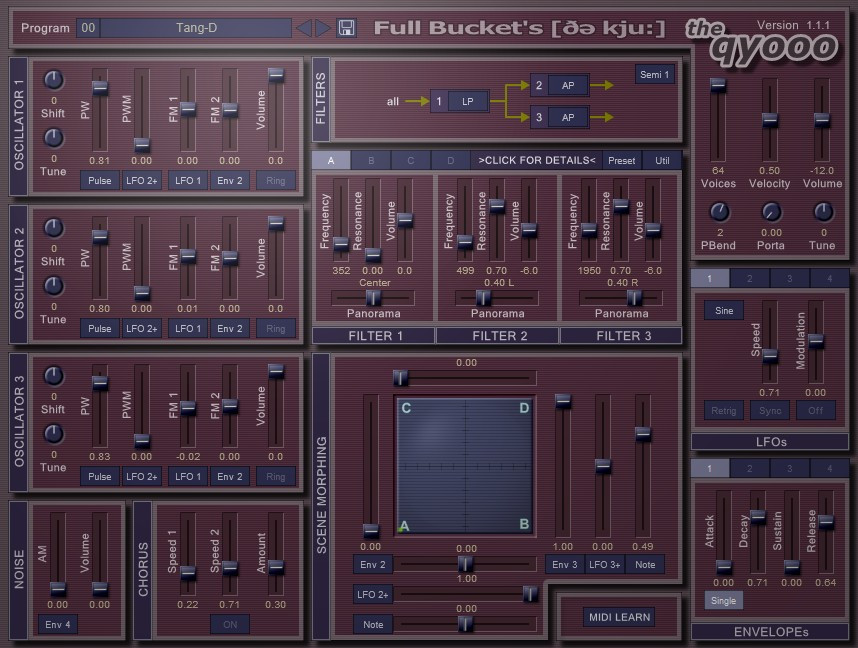Open Oscillator 2 LFO 1 FM source selector
The image size is (858, 648).
188,329
